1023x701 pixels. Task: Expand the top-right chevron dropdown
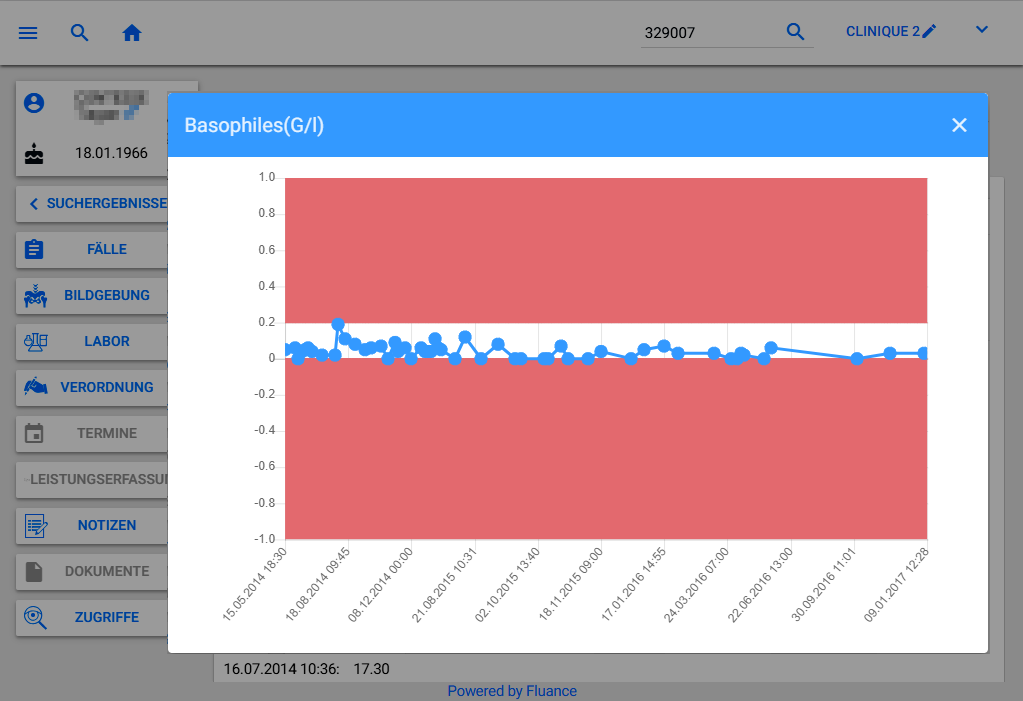(x=982, y=30)
